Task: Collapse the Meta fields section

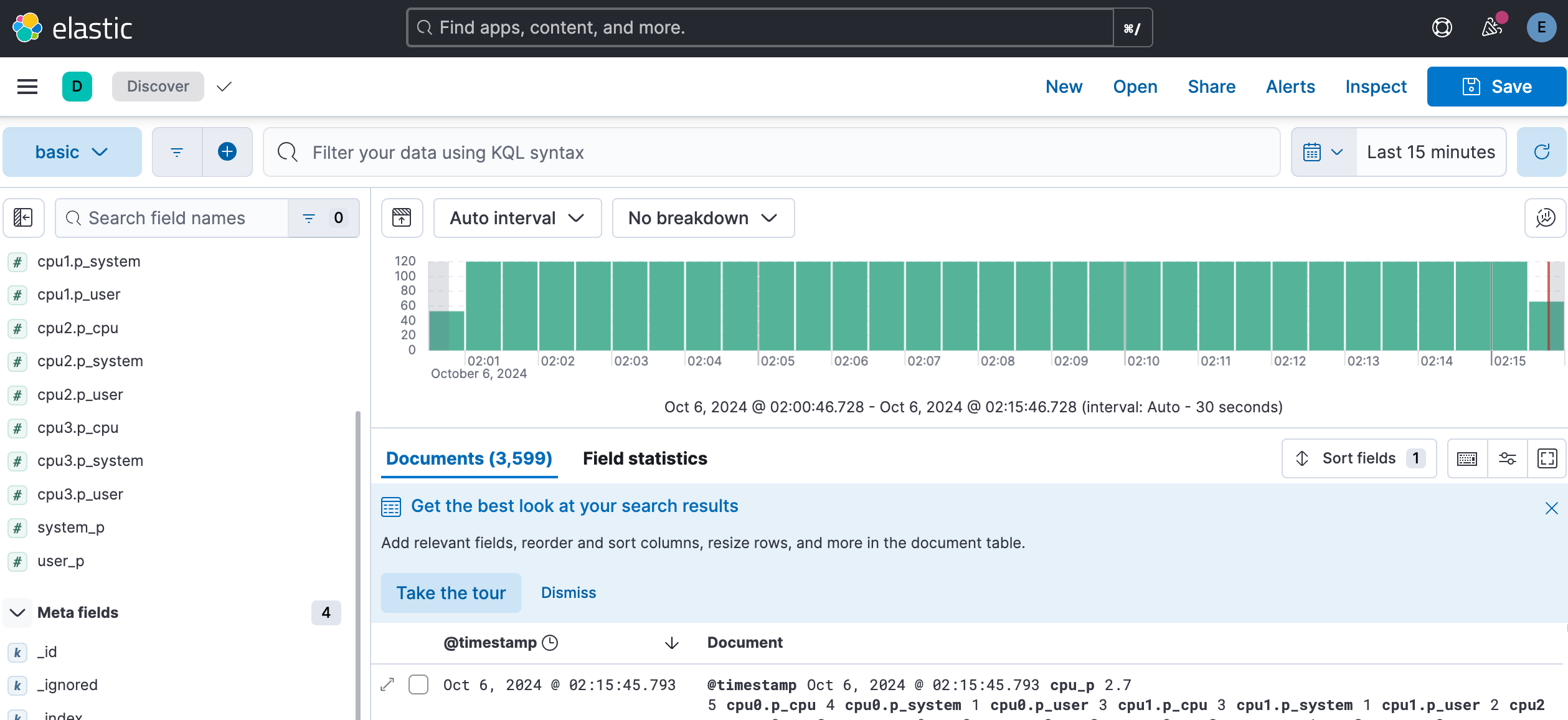Action: click(x=17, y=612)
